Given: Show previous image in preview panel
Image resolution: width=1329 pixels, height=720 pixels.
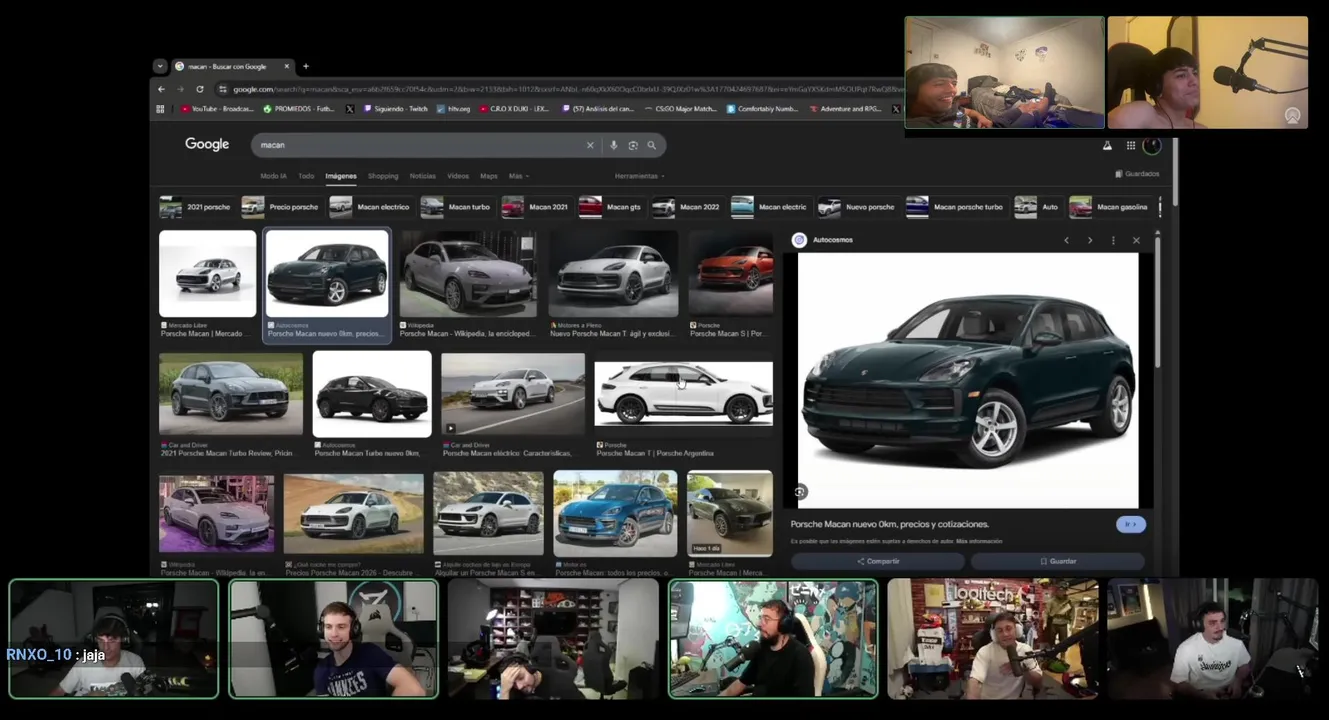Looking at the screenshot, I should click(x=1066, y=240).
